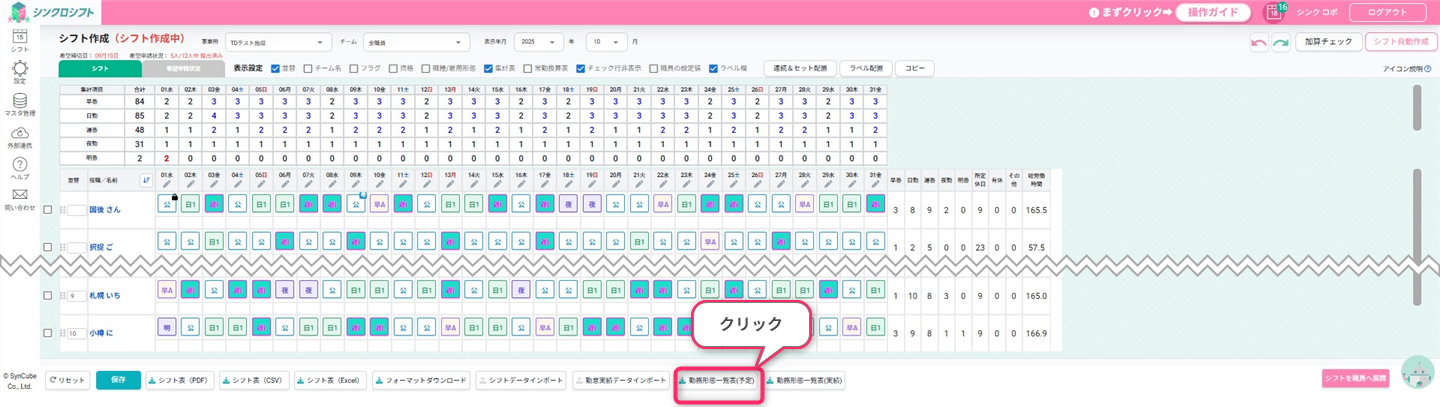Click the vertical scrollbar of summary table
1440x407 pixels.
1415,108
